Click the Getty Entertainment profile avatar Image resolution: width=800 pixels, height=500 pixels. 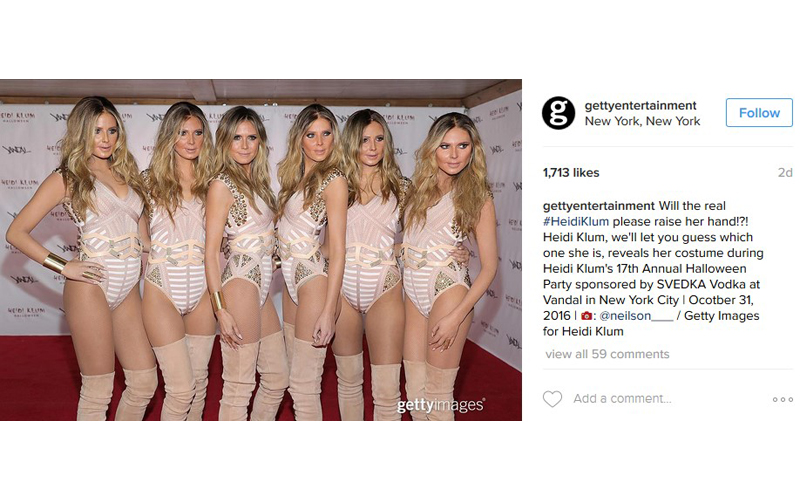(x=558, y=113)
